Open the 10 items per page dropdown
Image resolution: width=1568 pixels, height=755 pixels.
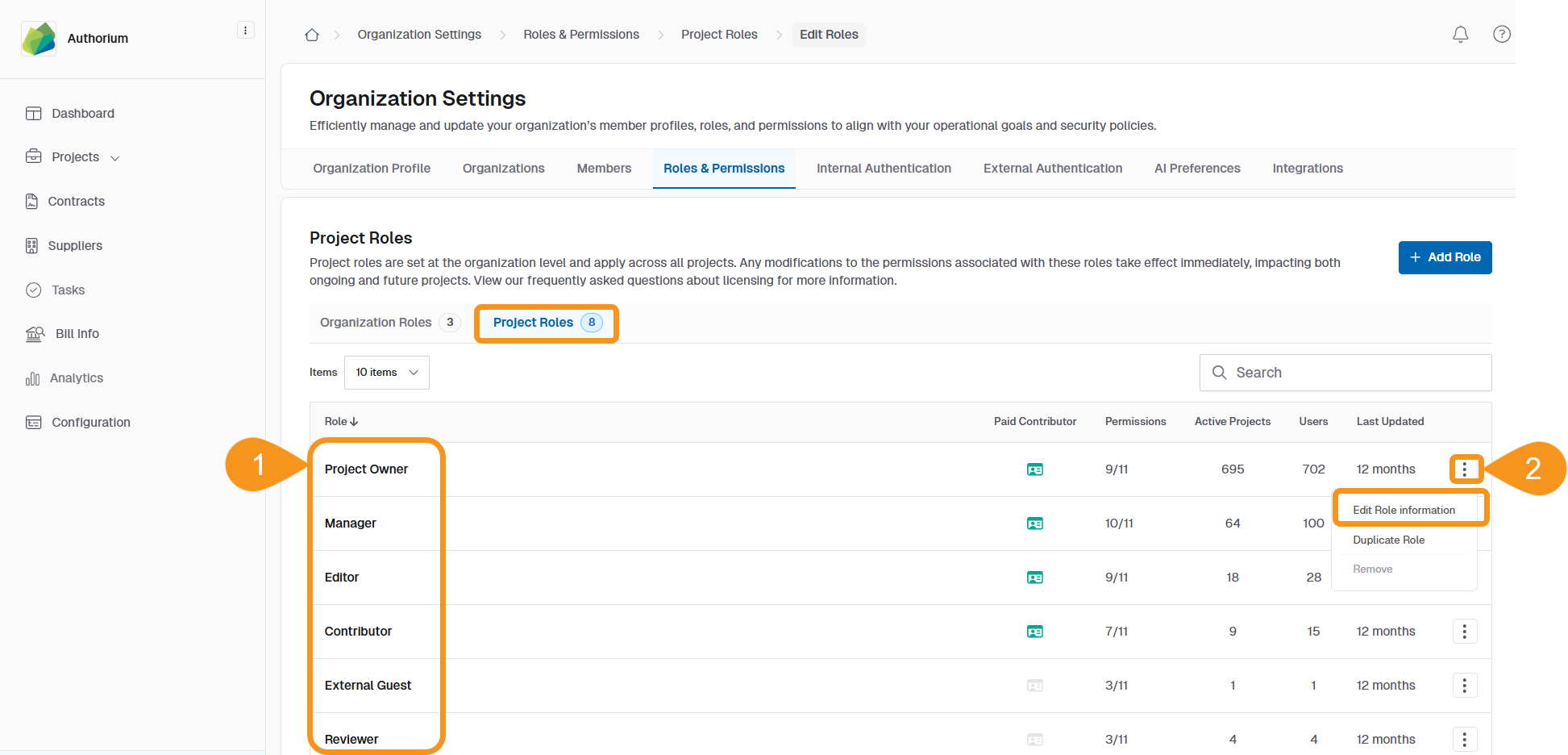click(x=386, y=372)
